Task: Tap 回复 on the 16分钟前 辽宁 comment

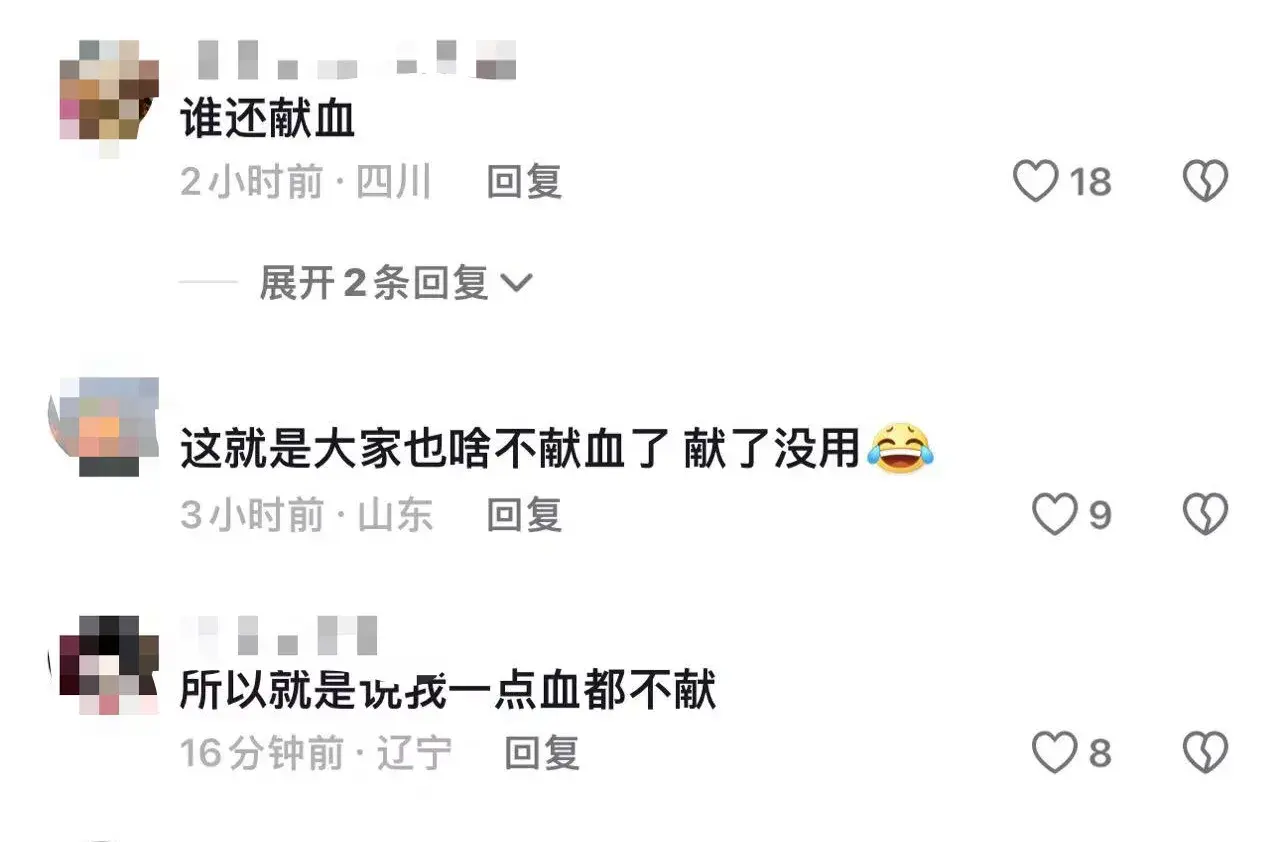Action: click(542, 752)
